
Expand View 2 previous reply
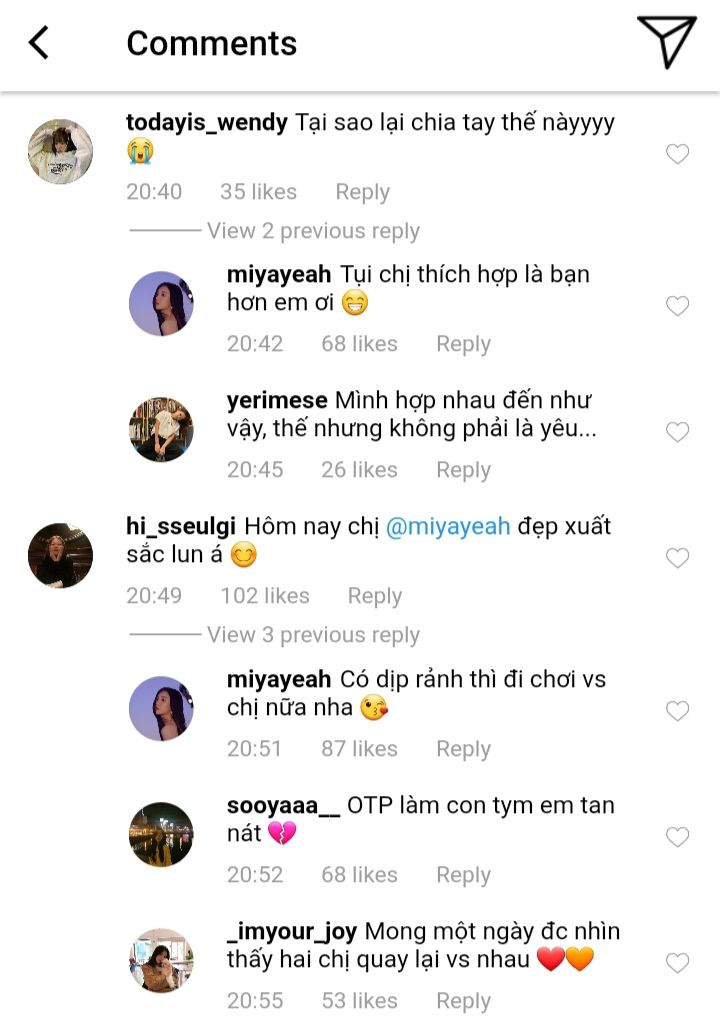(x=312, y=231)
